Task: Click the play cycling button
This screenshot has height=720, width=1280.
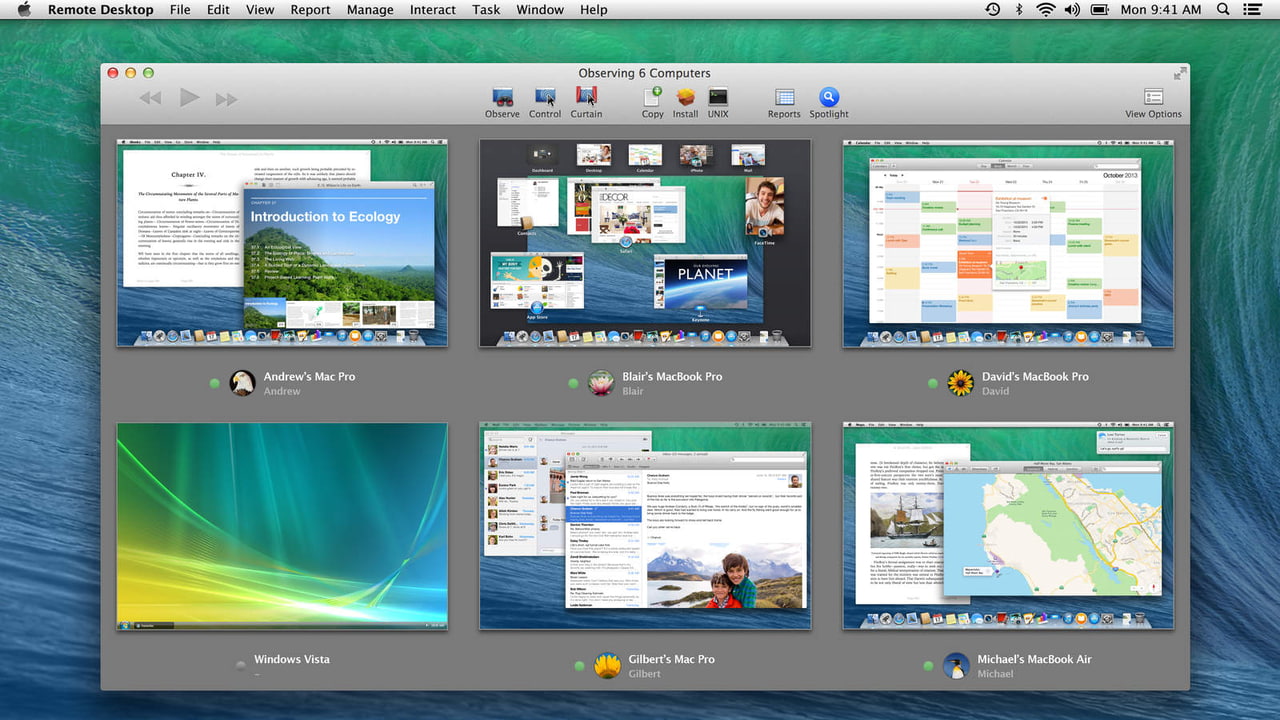Action: (x=189, y=97)
